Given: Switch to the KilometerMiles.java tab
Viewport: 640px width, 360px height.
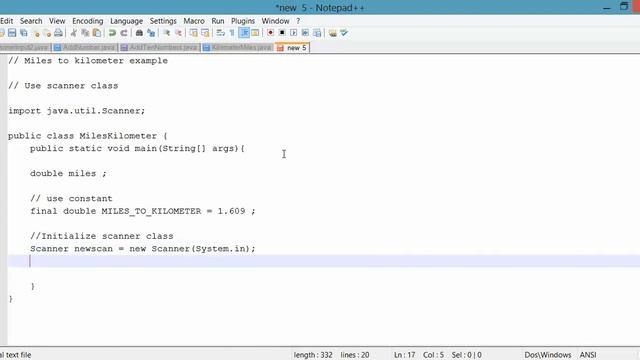Looking at the screenshot, I should tap(238, 48).
